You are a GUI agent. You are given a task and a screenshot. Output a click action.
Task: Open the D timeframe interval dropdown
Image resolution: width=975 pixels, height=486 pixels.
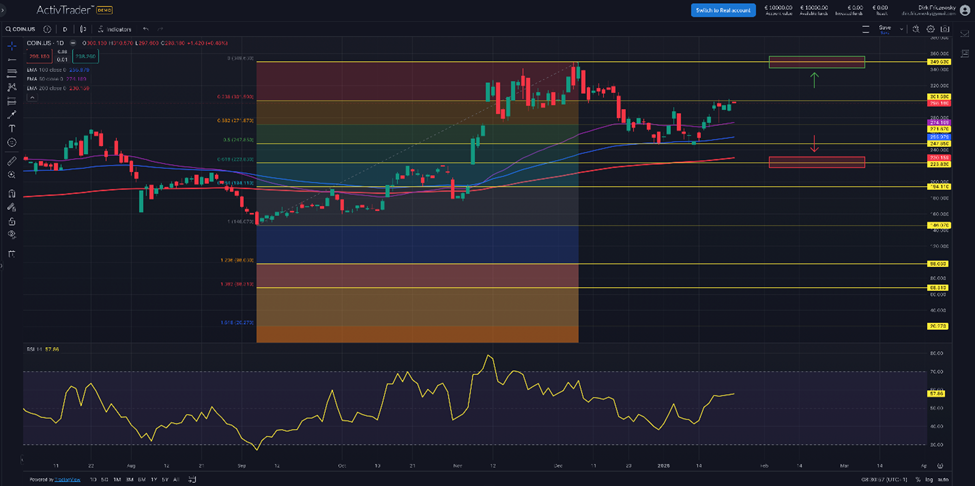tap(65, 29)
